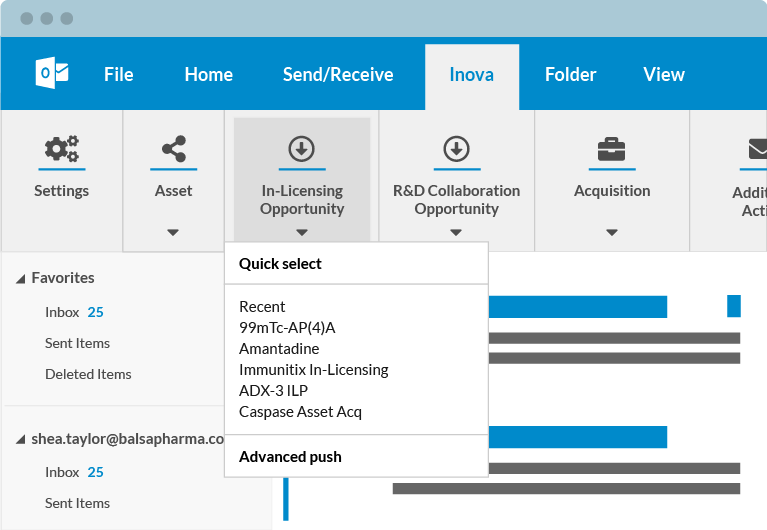Collapse the Favorites section
The height and width of the screenshot is (530, 767).
21,279
